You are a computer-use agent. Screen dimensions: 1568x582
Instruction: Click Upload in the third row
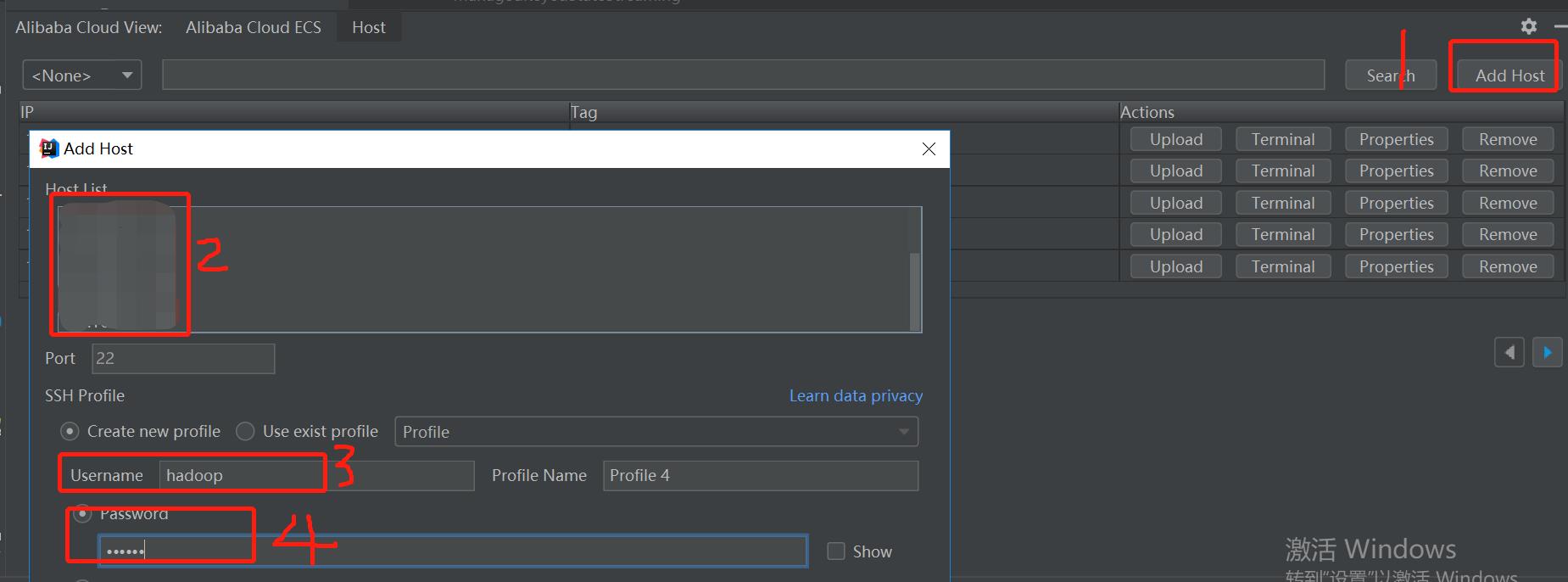1176,203
